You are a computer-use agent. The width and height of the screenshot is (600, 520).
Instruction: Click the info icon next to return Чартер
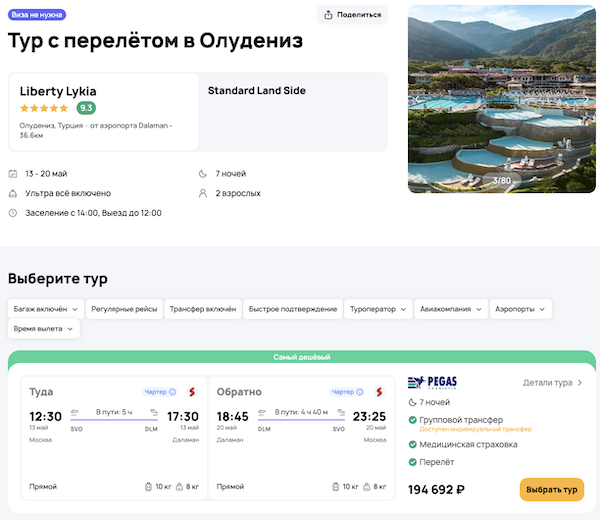point(361,392)
